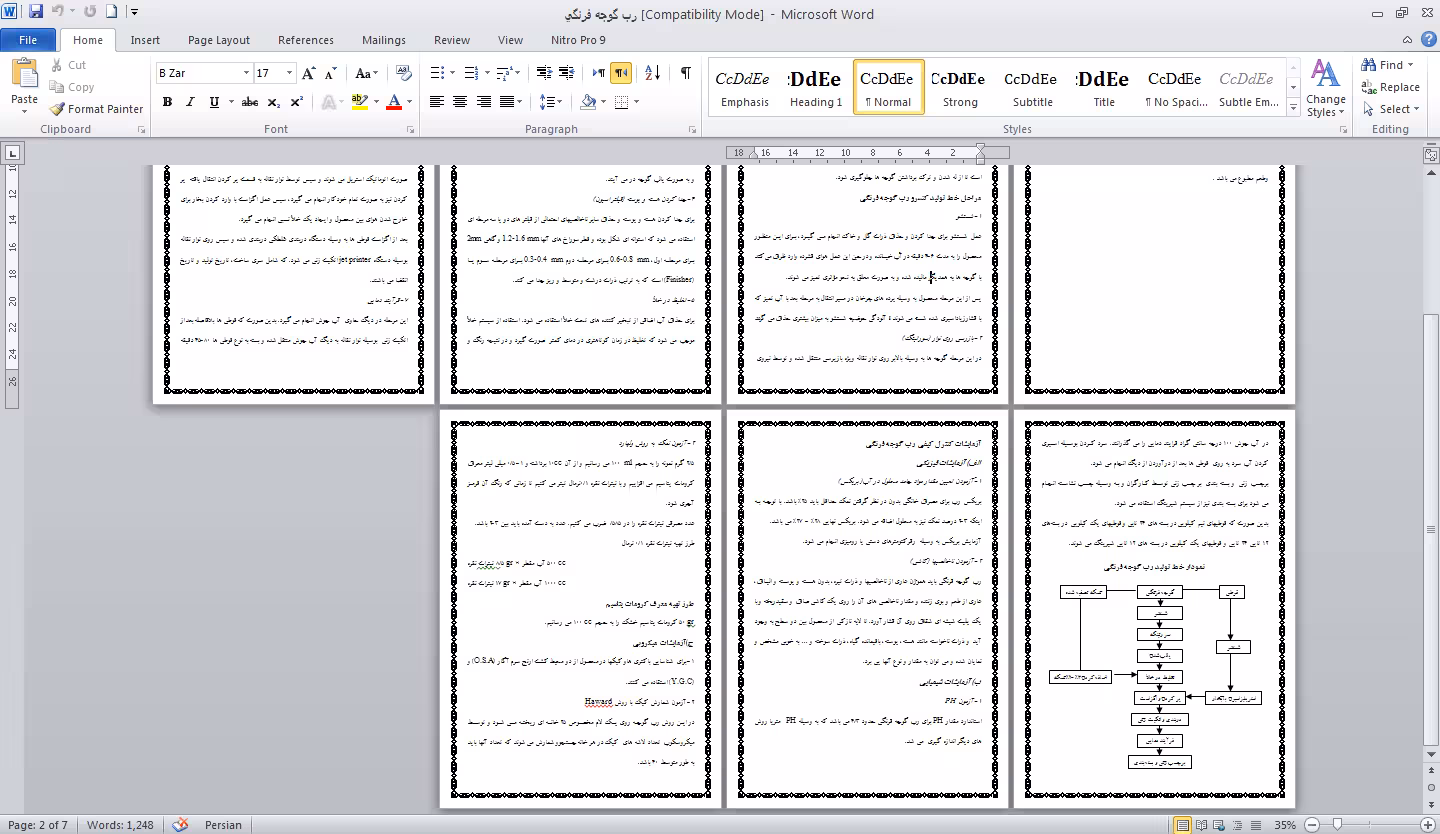Go to the Mailings tab

(384, 40)
